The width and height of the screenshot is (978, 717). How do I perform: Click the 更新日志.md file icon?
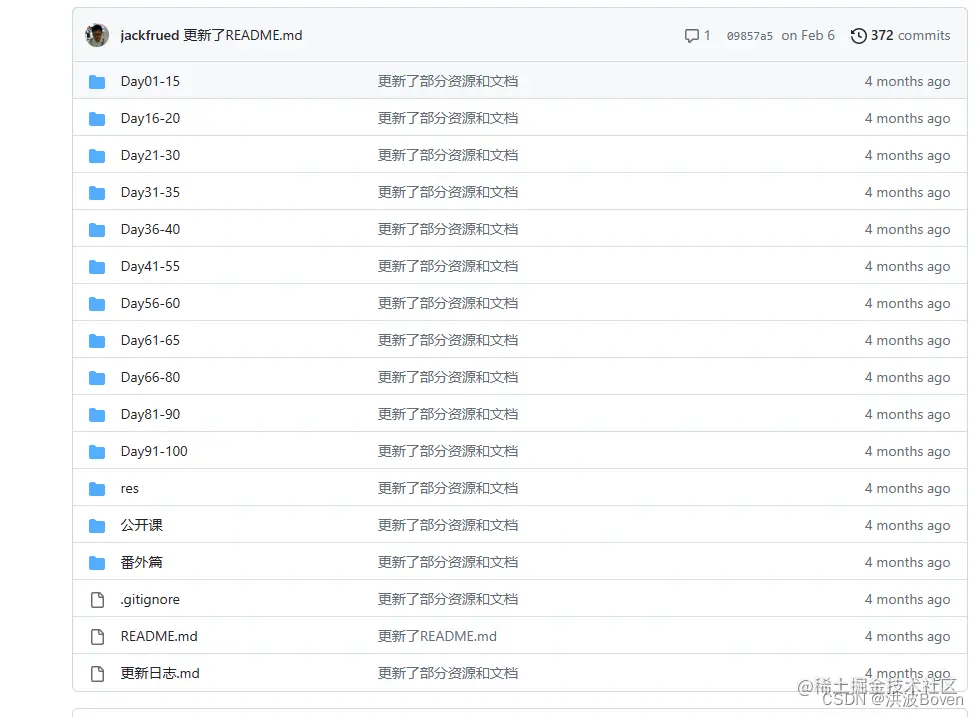click(97, 674)
